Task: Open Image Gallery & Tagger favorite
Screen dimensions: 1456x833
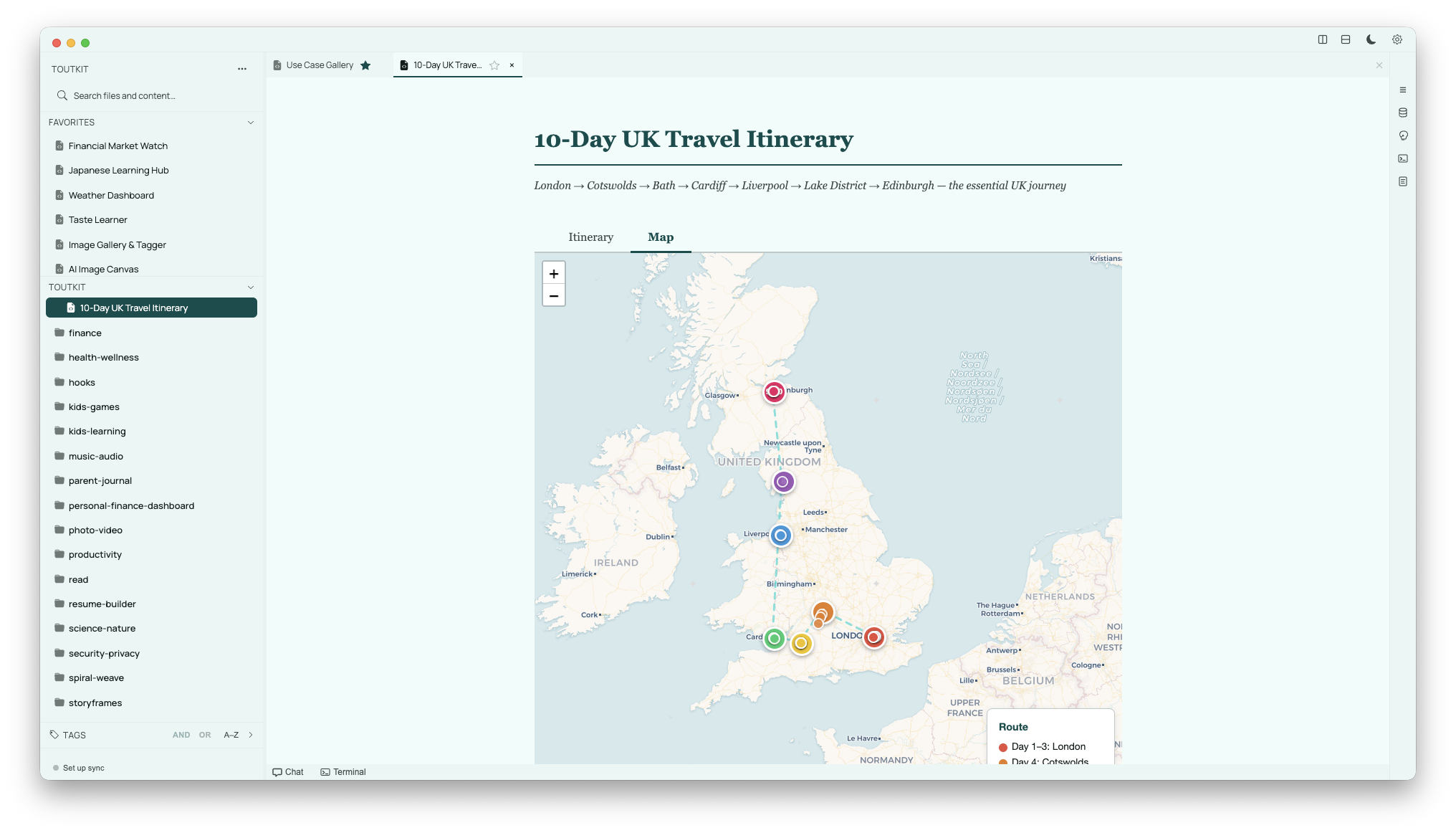Action: pos(152,244)
